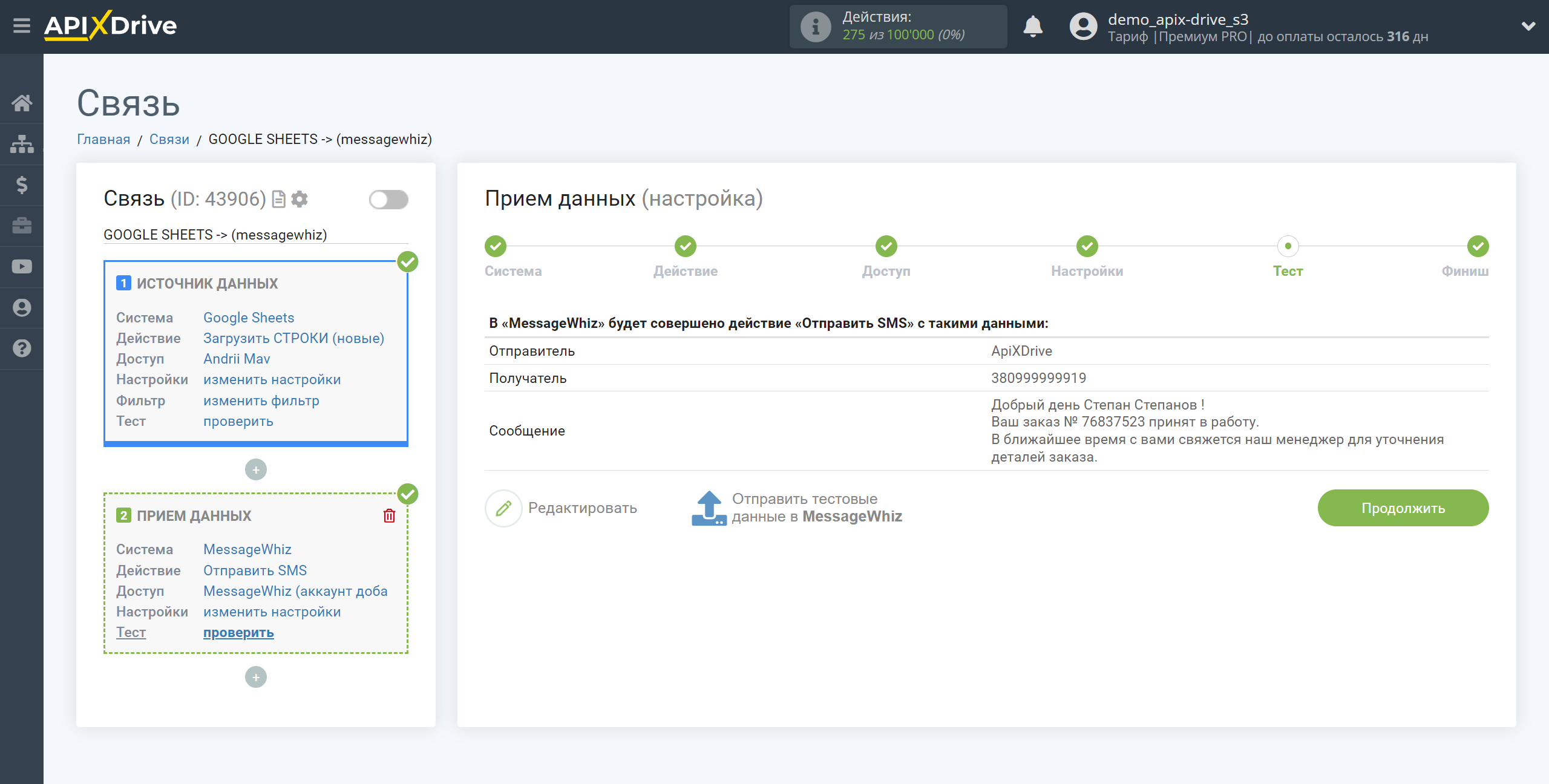Click recipient value 380999999919
This screenshot has height=784, width=1549.
[1038, 378]
